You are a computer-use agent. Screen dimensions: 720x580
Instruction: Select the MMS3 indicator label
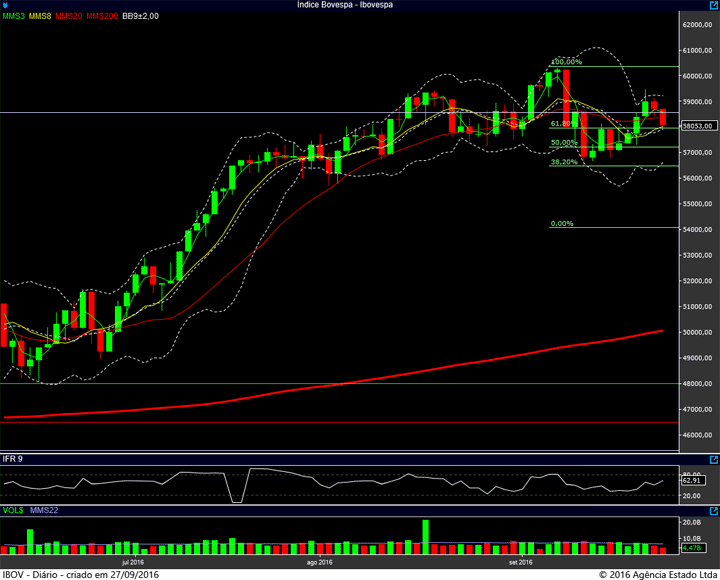(x=14, y=16)
